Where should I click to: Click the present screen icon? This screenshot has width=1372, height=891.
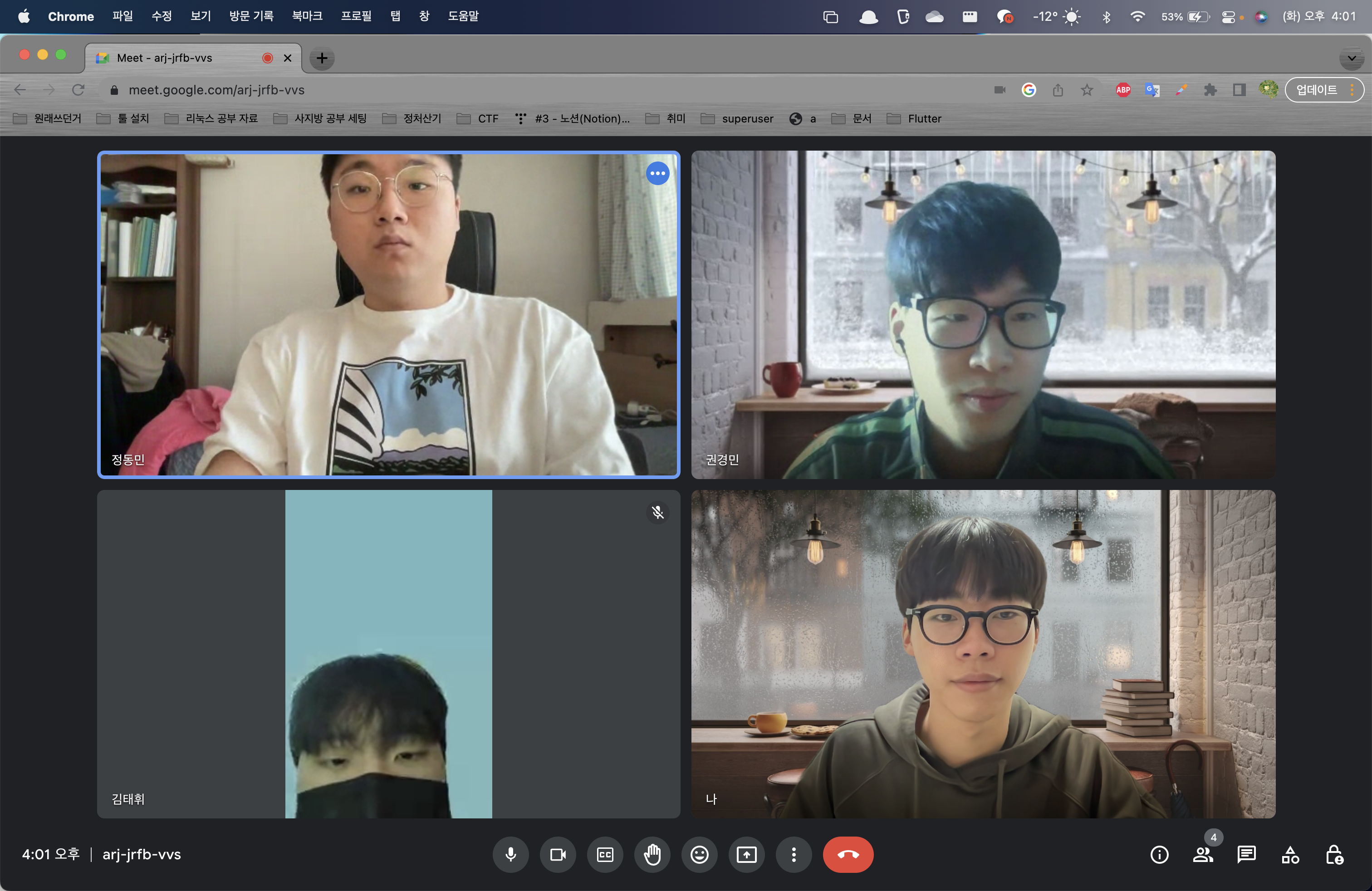746,854
